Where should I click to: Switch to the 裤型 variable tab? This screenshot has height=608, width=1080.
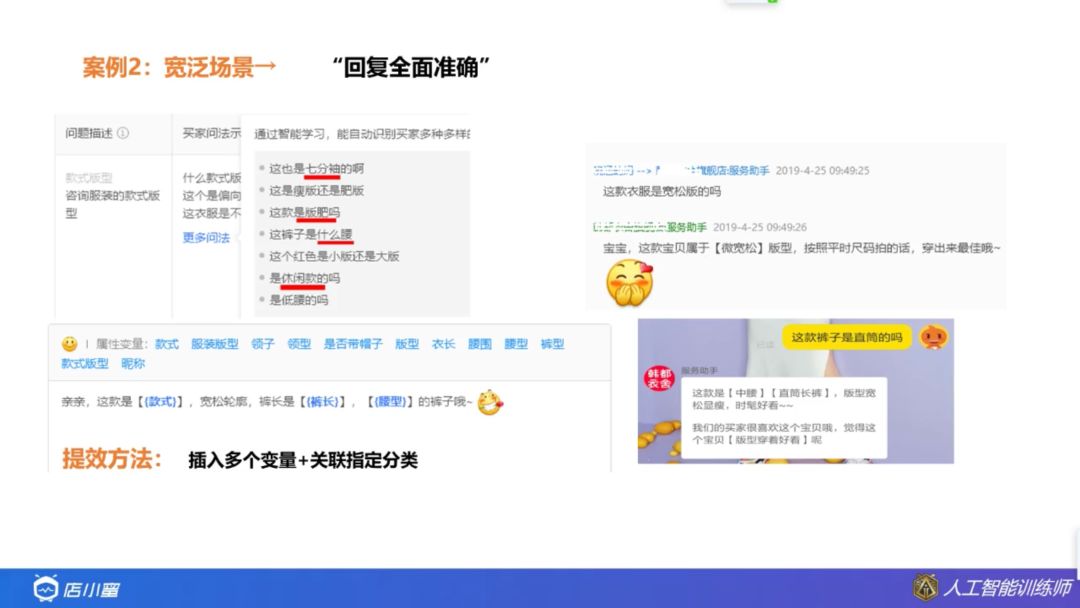tap(550, 344)
